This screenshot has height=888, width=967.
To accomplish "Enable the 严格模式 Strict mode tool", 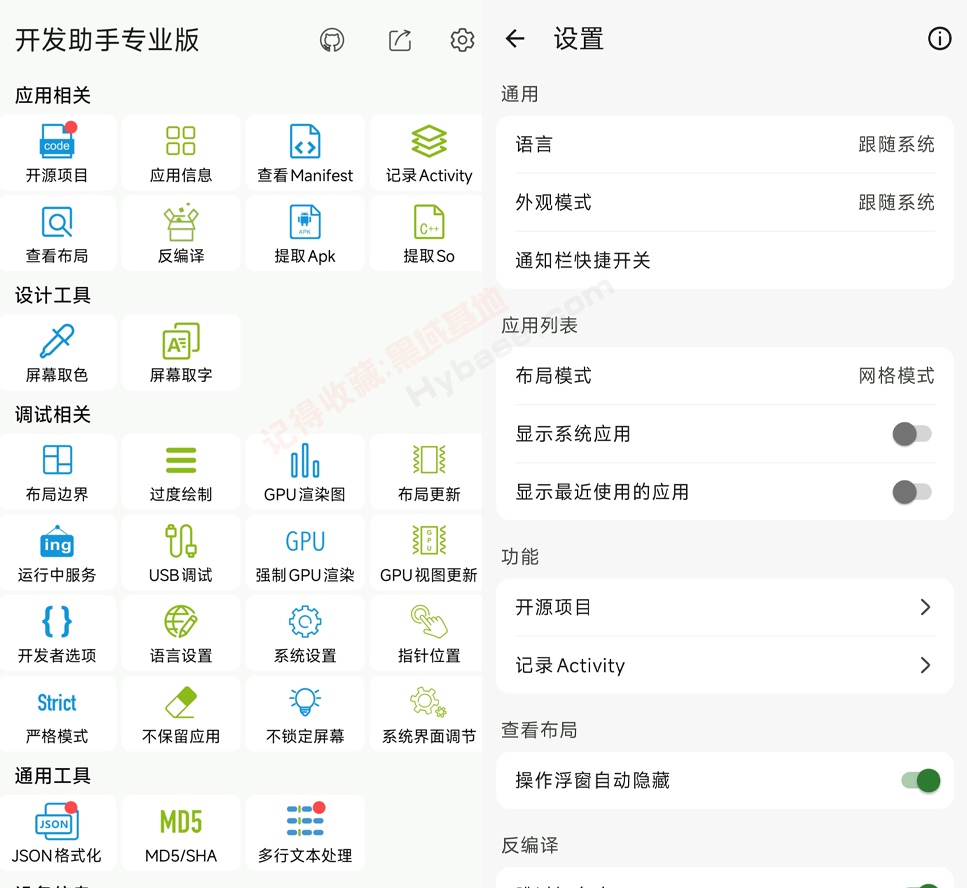I will click(57, 714).
